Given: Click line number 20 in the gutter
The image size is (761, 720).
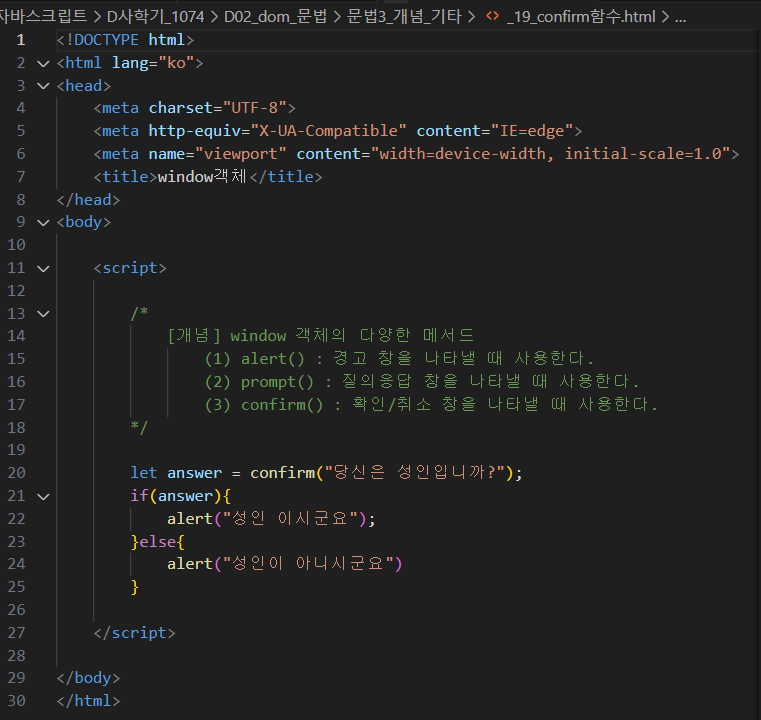Looking at the screenshot, I should click(x=17, y=473).
